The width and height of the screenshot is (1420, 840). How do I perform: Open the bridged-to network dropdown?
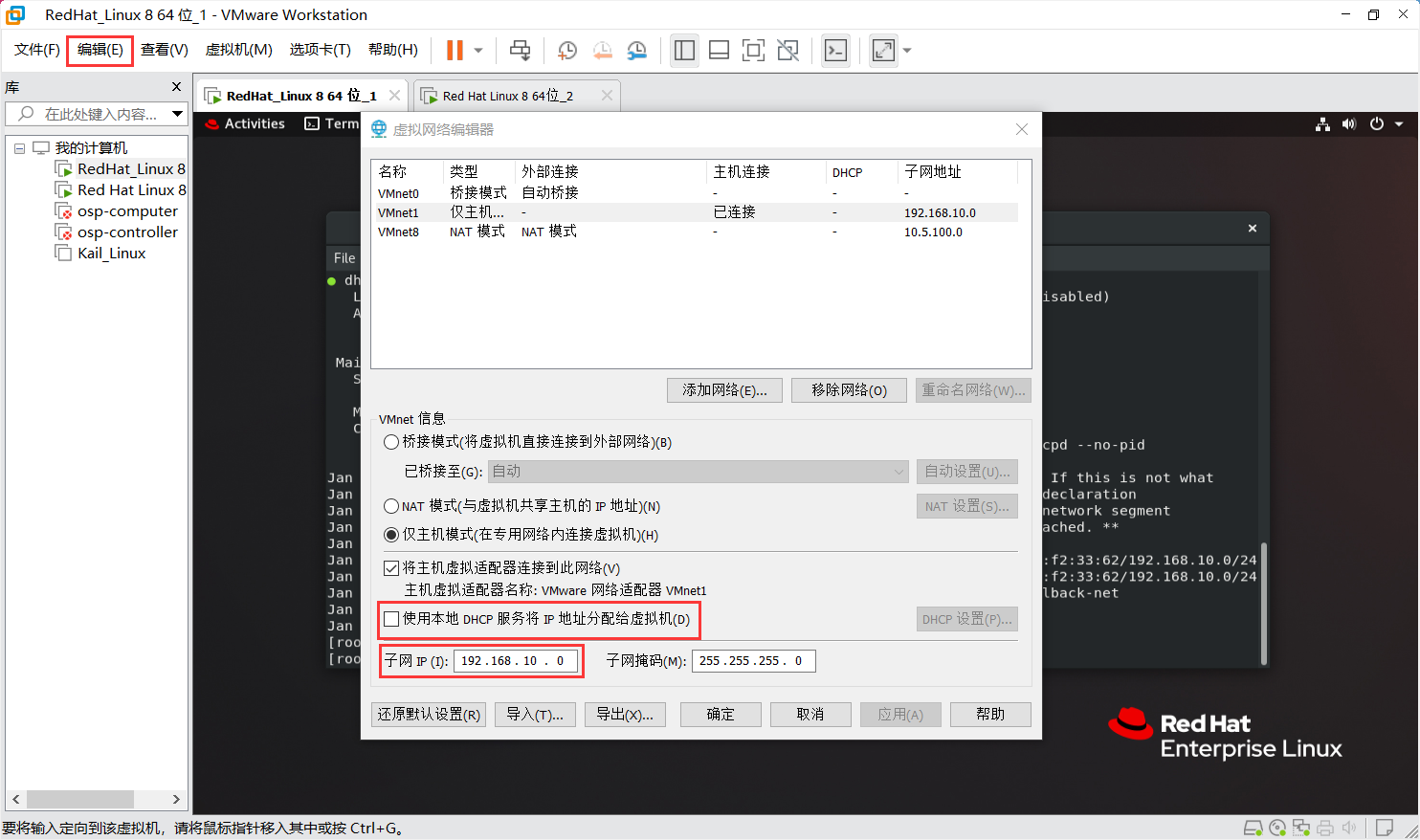pyautogui.click(x=897, y=471)
